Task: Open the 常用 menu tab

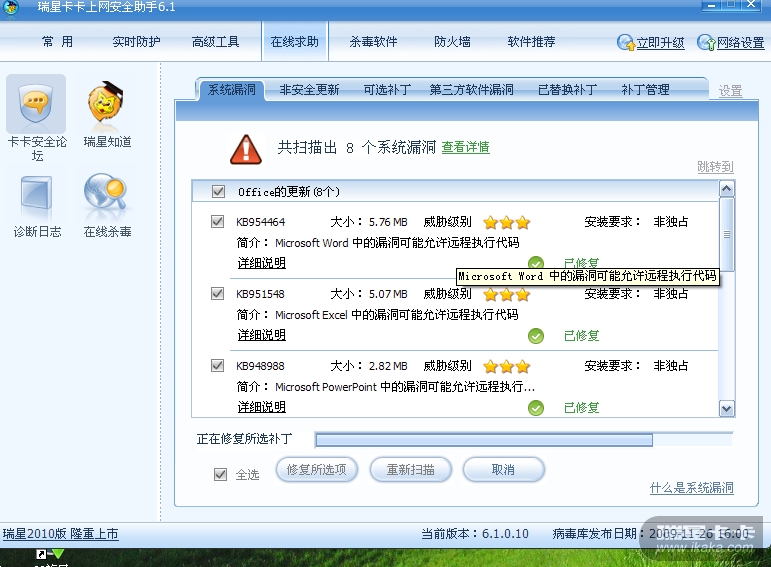Action: point(58,42)
